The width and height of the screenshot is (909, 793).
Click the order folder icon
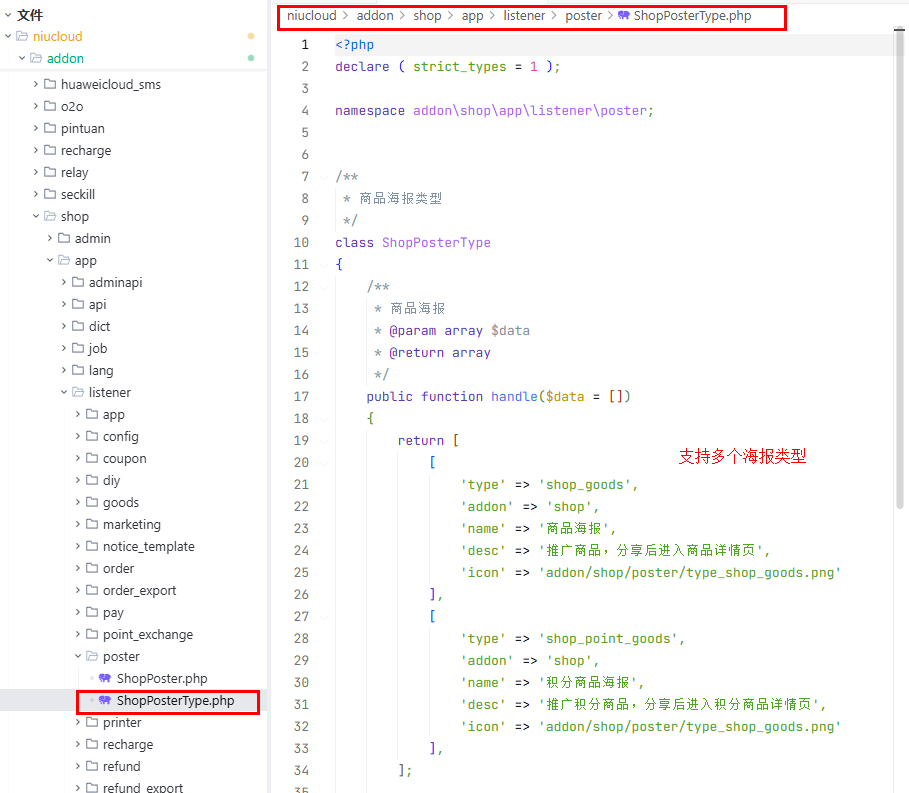pyautogui.click(x=92, y=568)
